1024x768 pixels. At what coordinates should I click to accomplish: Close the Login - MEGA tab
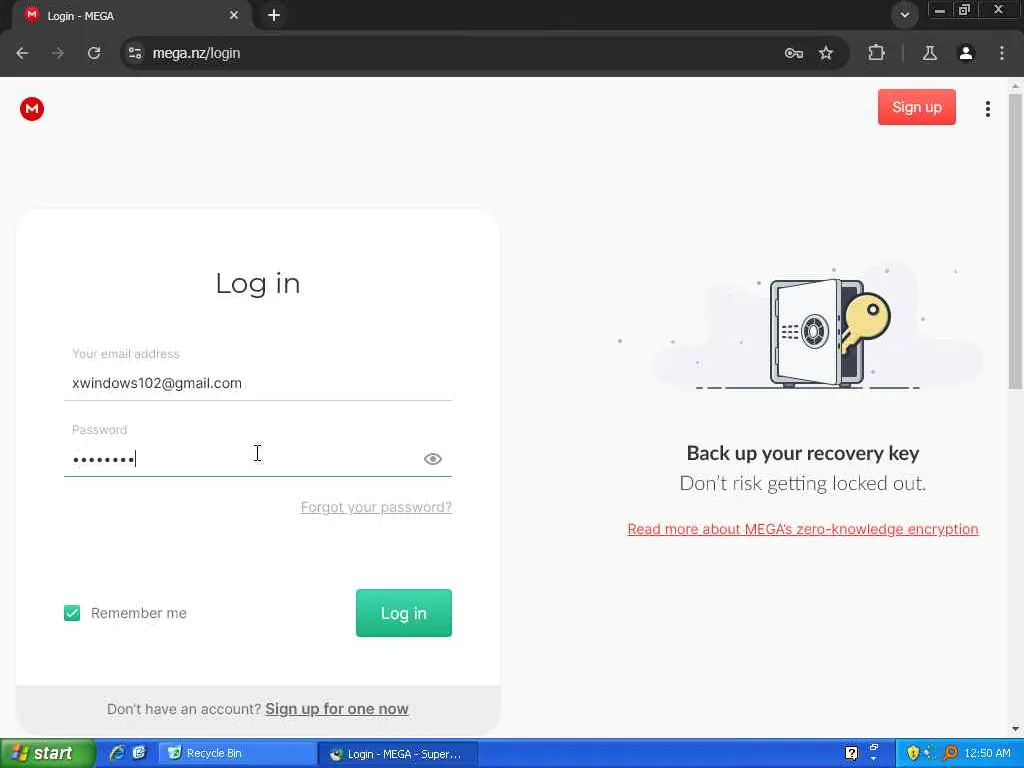point(234,16)
